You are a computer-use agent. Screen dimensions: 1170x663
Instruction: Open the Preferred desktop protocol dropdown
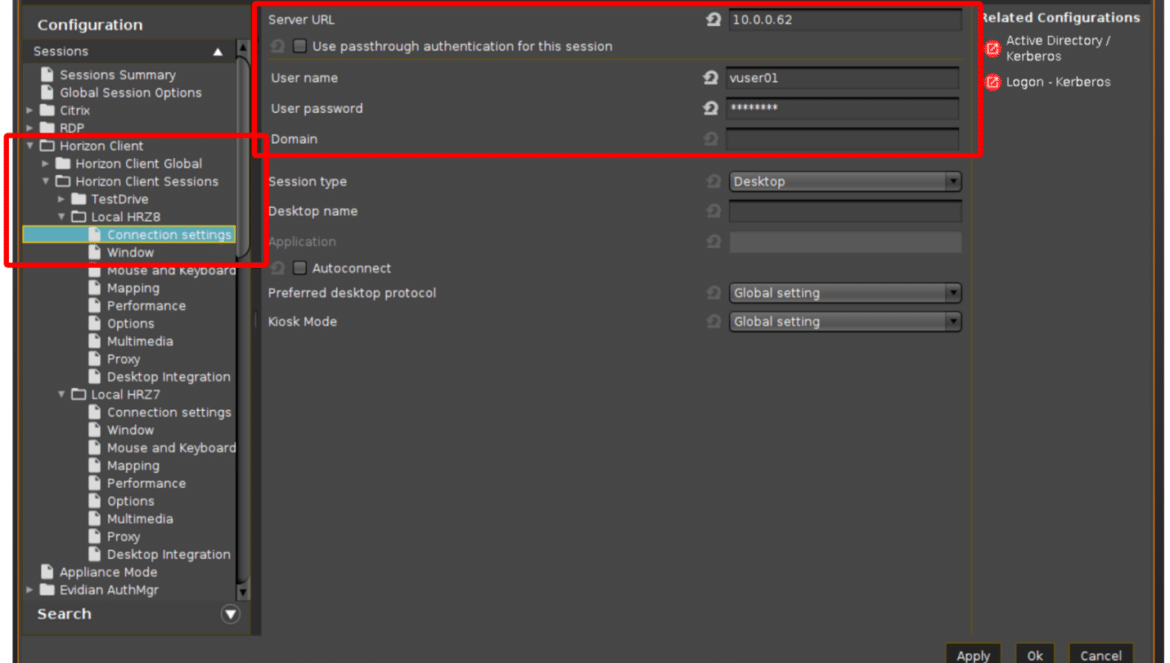coord(845,293)
